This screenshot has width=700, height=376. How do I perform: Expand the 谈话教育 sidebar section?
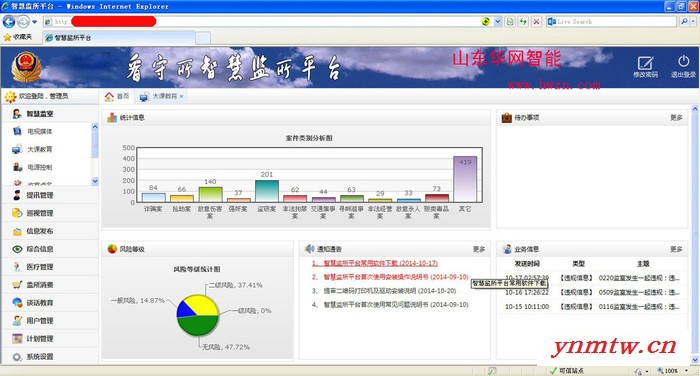click(49, 302)
